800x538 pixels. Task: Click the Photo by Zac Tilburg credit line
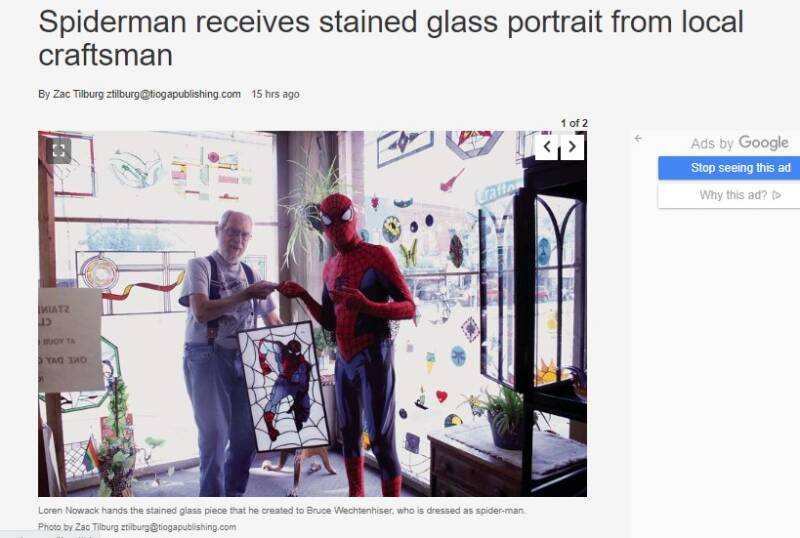click(137, 527)
